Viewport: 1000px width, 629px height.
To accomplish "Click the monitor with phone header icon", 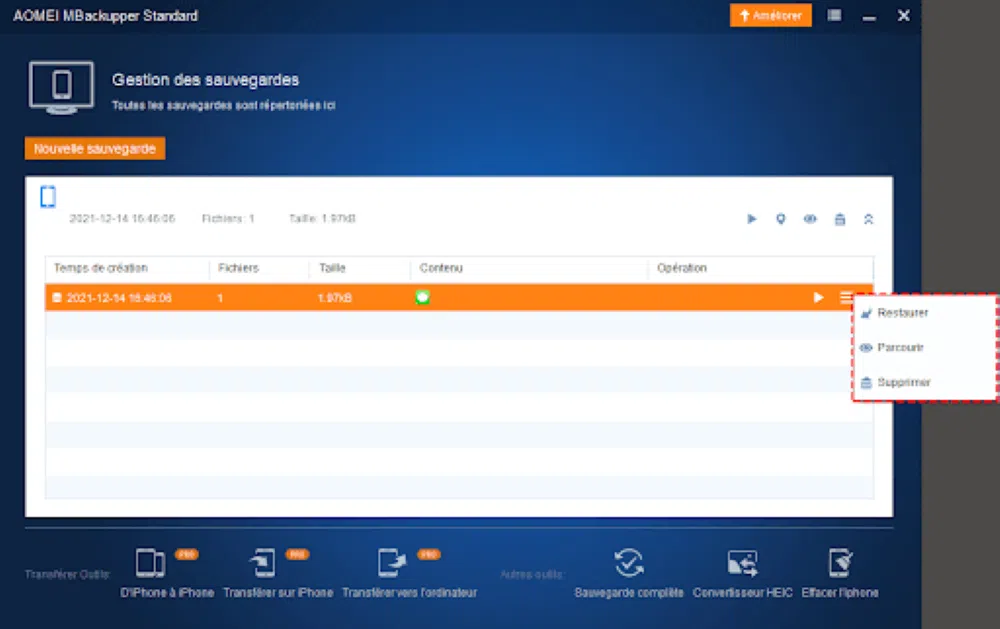I will point(61,88).
